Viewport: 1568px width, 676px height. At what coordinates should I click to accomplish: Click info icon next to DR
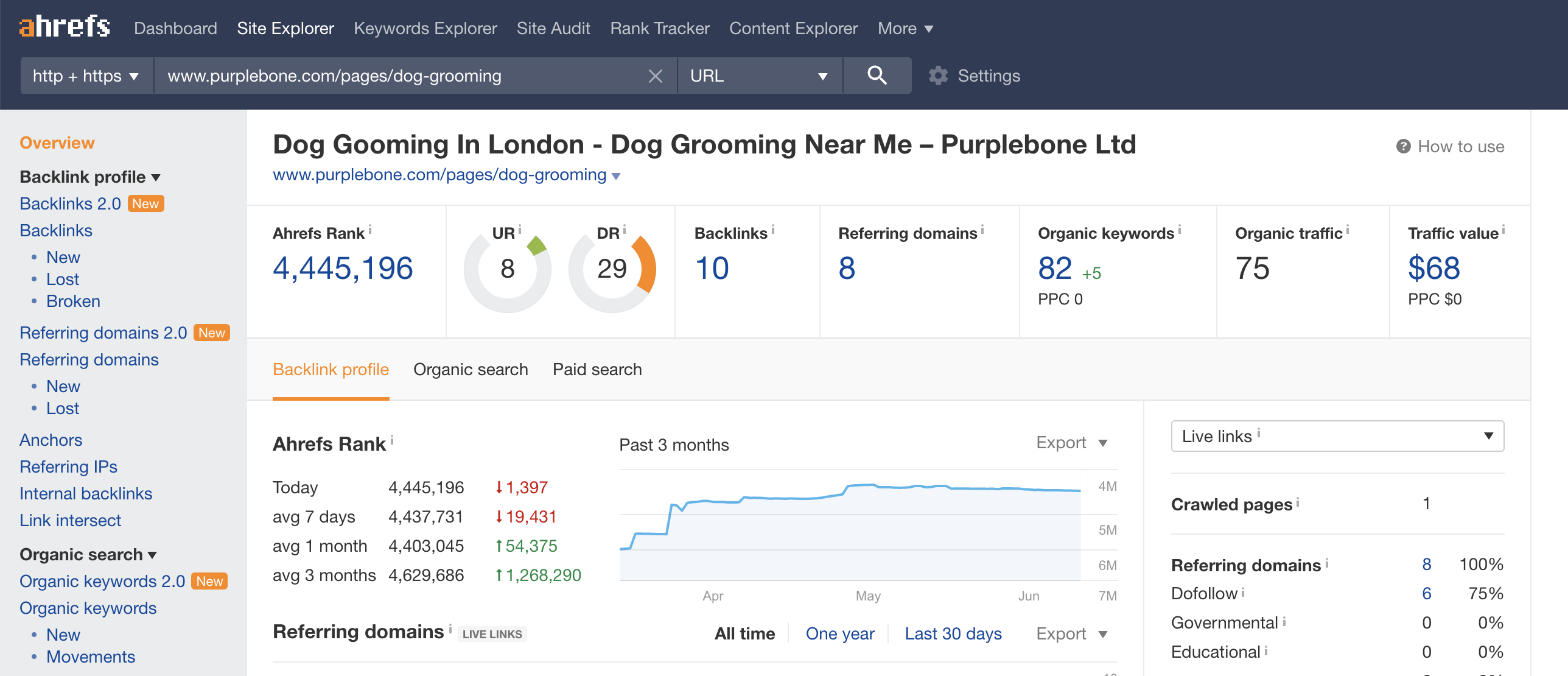coord(625,230)
